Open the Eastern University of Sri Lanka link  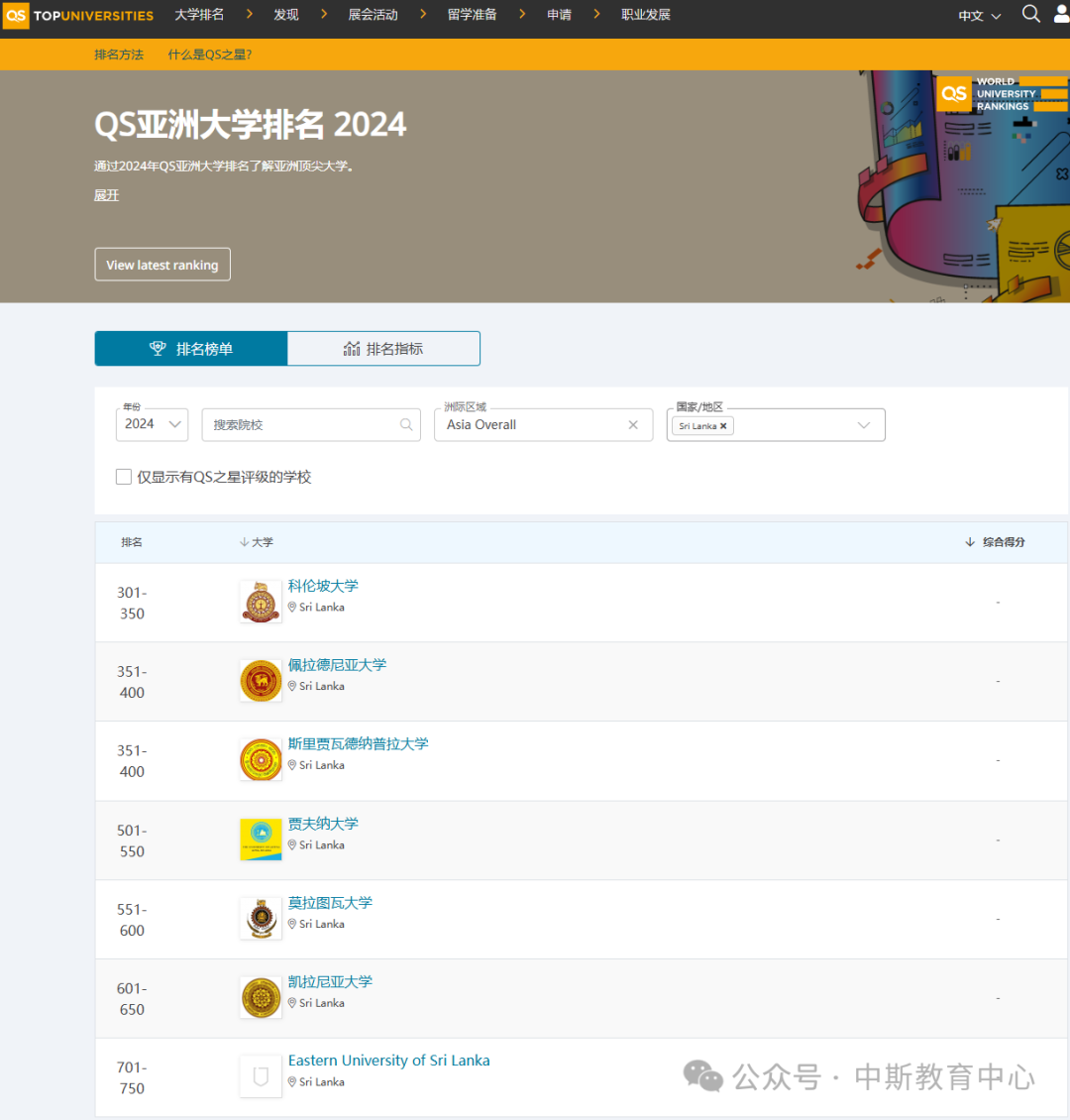389,1061
